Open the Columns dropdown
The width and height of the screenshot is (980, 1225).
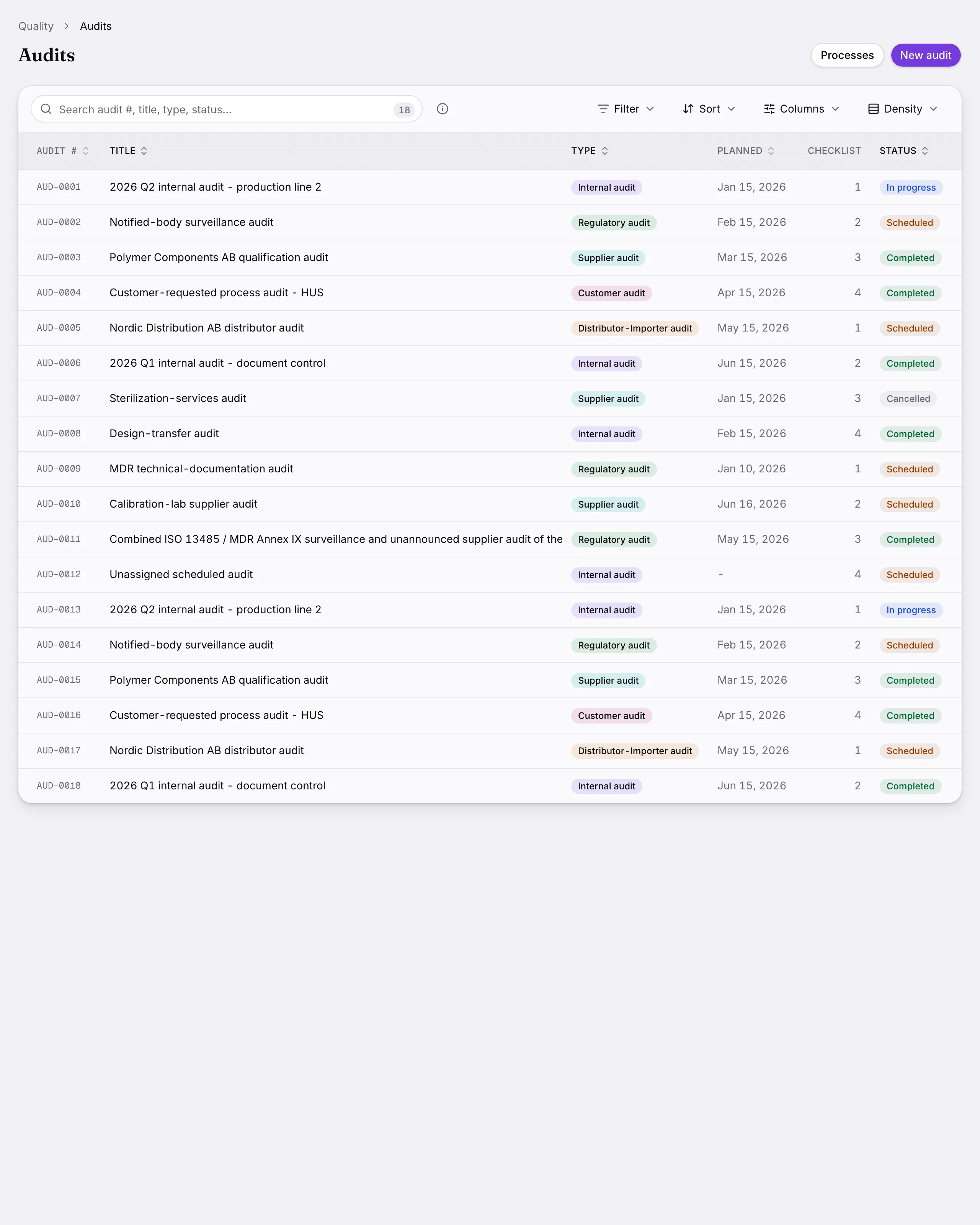pyautogui.click(x=801, y=108)
